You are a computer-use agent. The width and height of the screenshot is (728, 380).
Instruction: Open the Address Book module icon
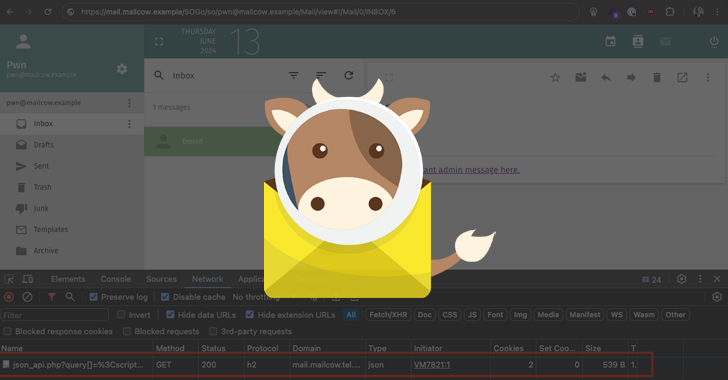tap(638, 41)
